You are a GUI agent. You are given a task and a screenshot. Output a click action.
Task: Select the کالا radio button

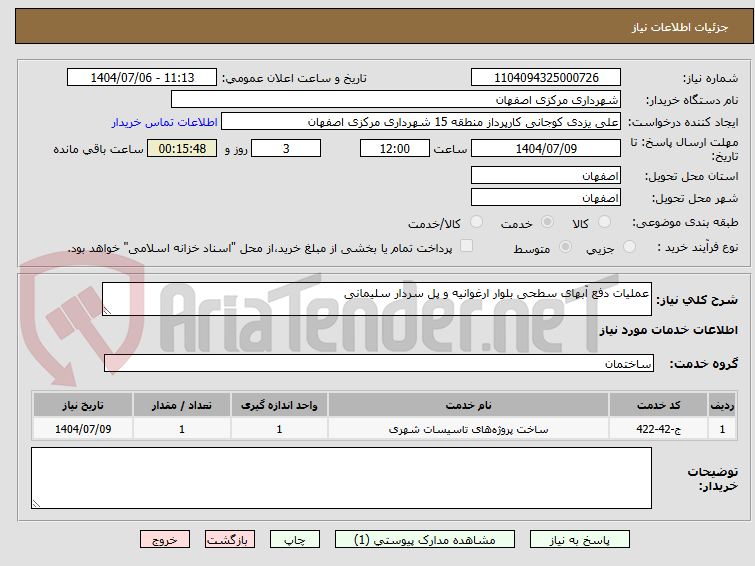[604, 222]
